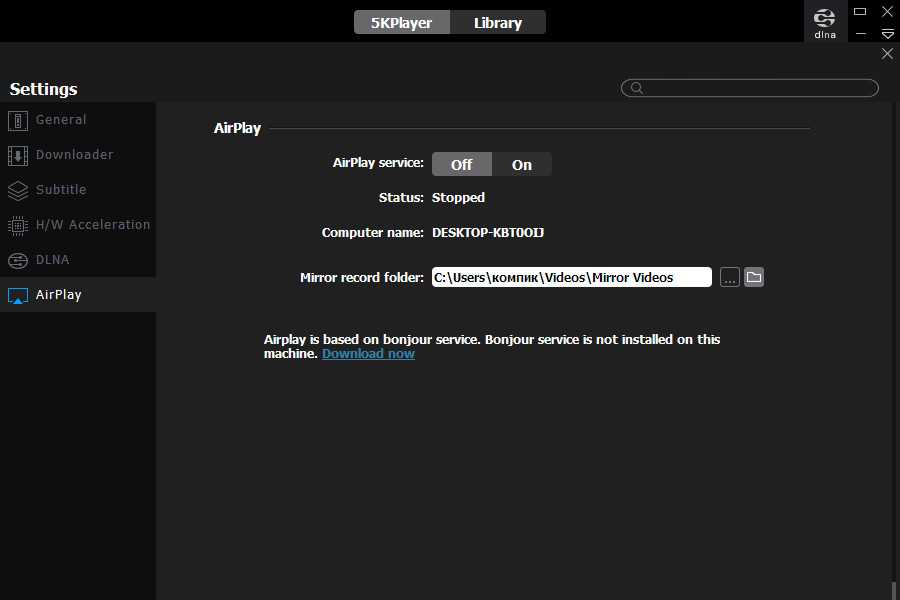Close the Settings panel
900x600 pixels.
(x=887, y=54)
